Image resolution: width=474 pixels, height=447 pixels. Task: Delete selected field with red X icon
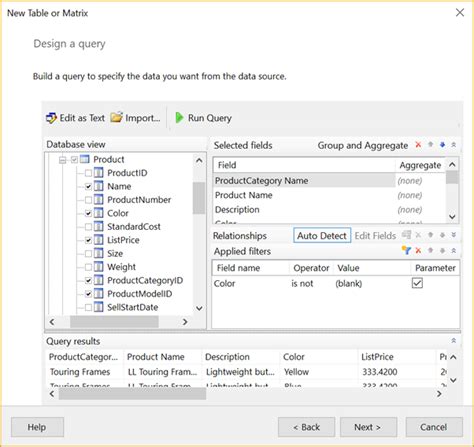pyautogui.click(x=418, y=145)
